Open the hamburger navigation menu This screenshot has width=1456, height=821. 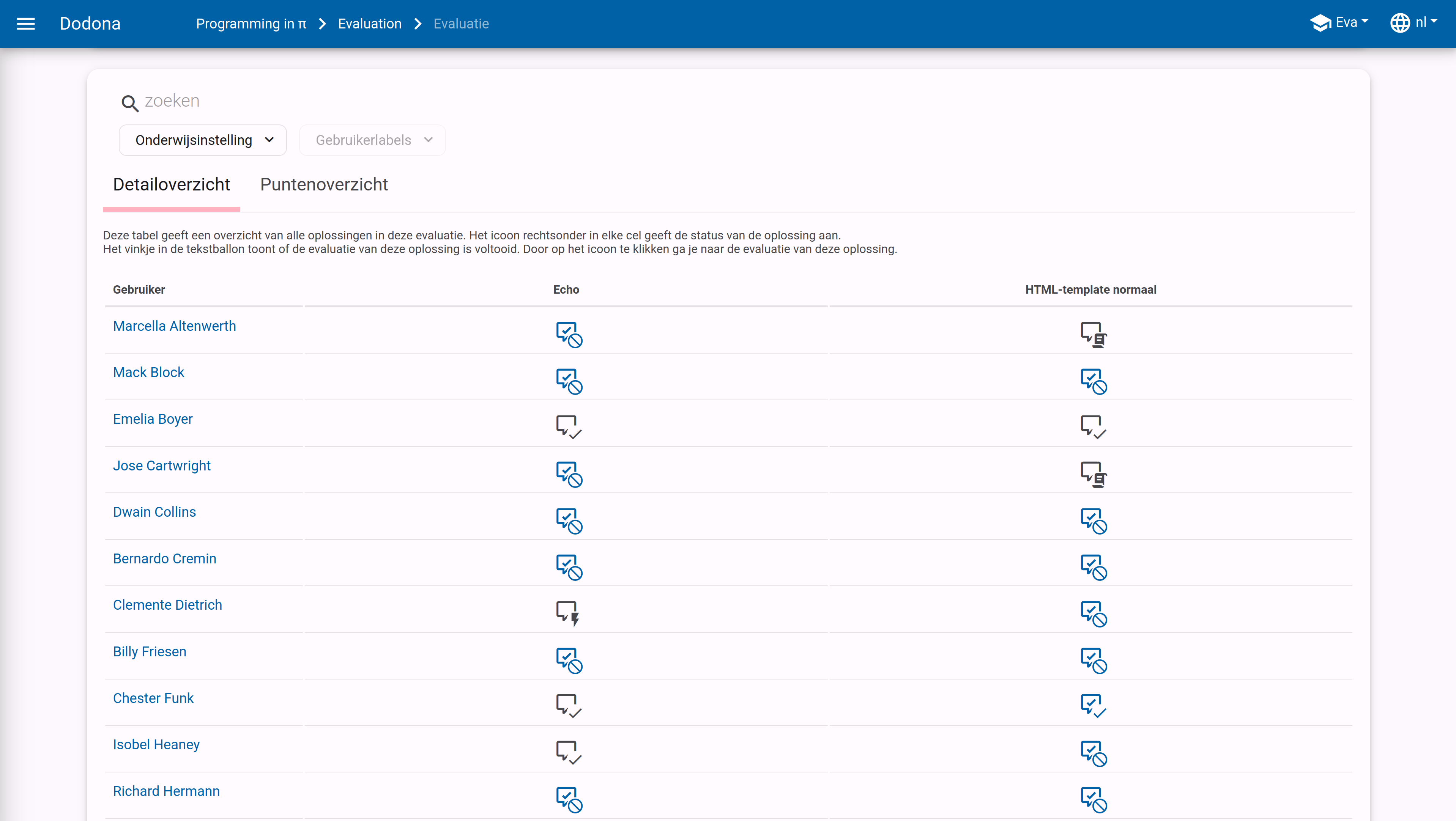tap(25, 24)
